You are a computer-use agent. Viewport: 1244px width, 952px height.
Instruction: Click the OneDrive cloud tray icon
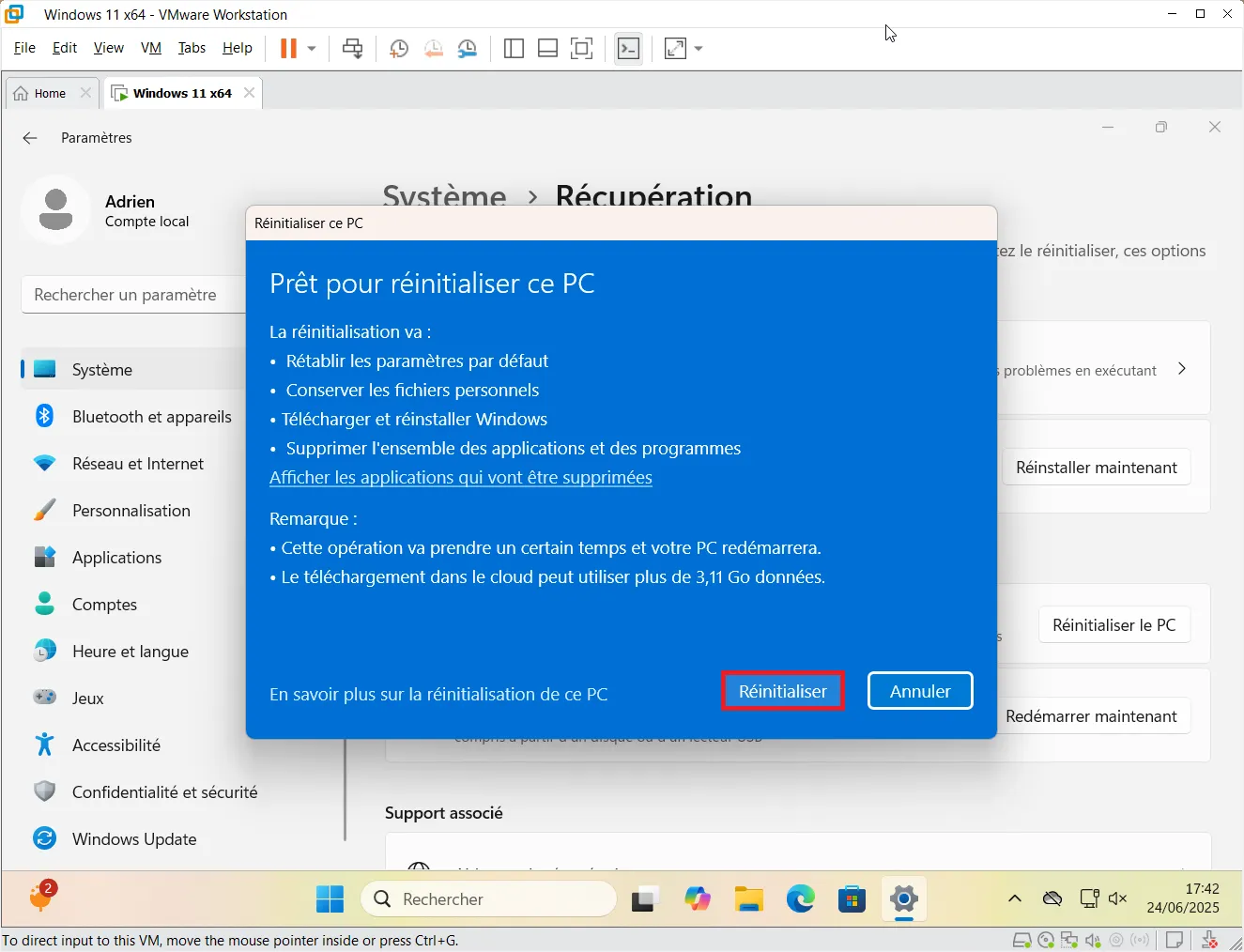(x=1052, y=898)
